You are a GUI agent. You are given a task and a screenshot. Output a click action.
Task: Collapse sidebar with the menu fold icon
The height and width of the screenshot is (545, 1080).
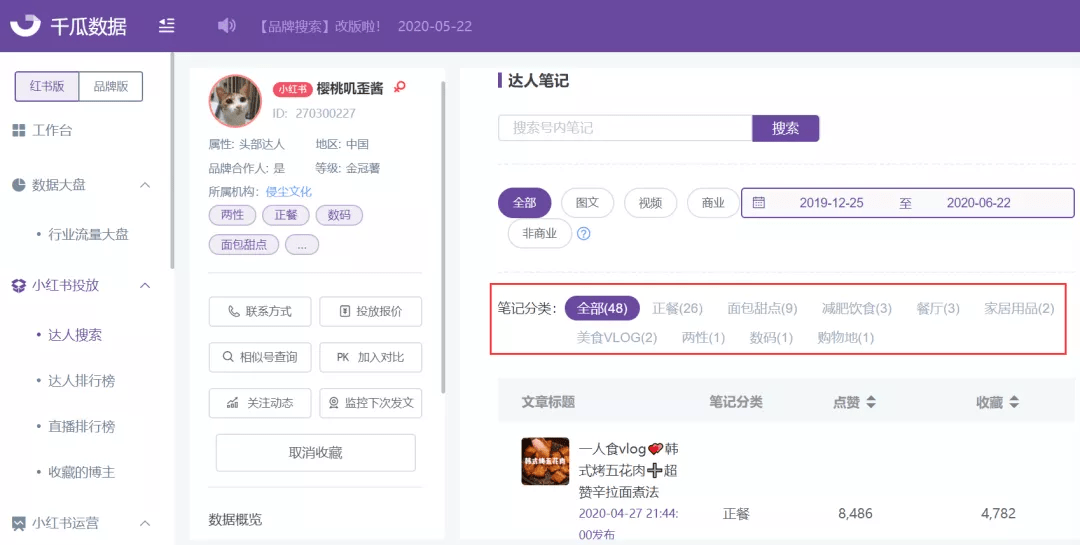(x=167, y=26)
